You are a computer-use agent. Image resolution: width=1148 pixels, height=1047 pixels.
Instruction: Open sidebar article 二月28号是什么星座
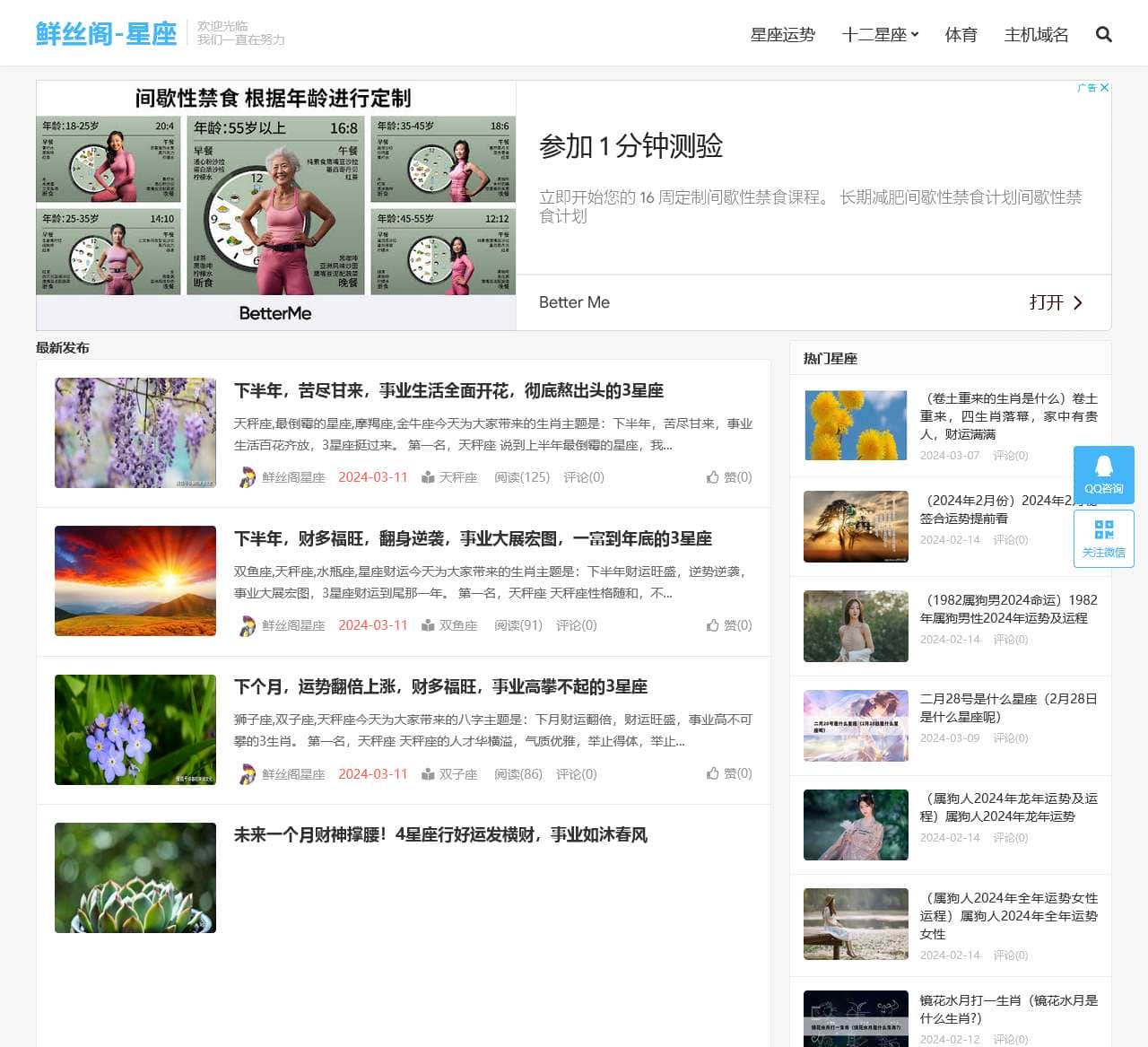click(x=1009, y=708)
